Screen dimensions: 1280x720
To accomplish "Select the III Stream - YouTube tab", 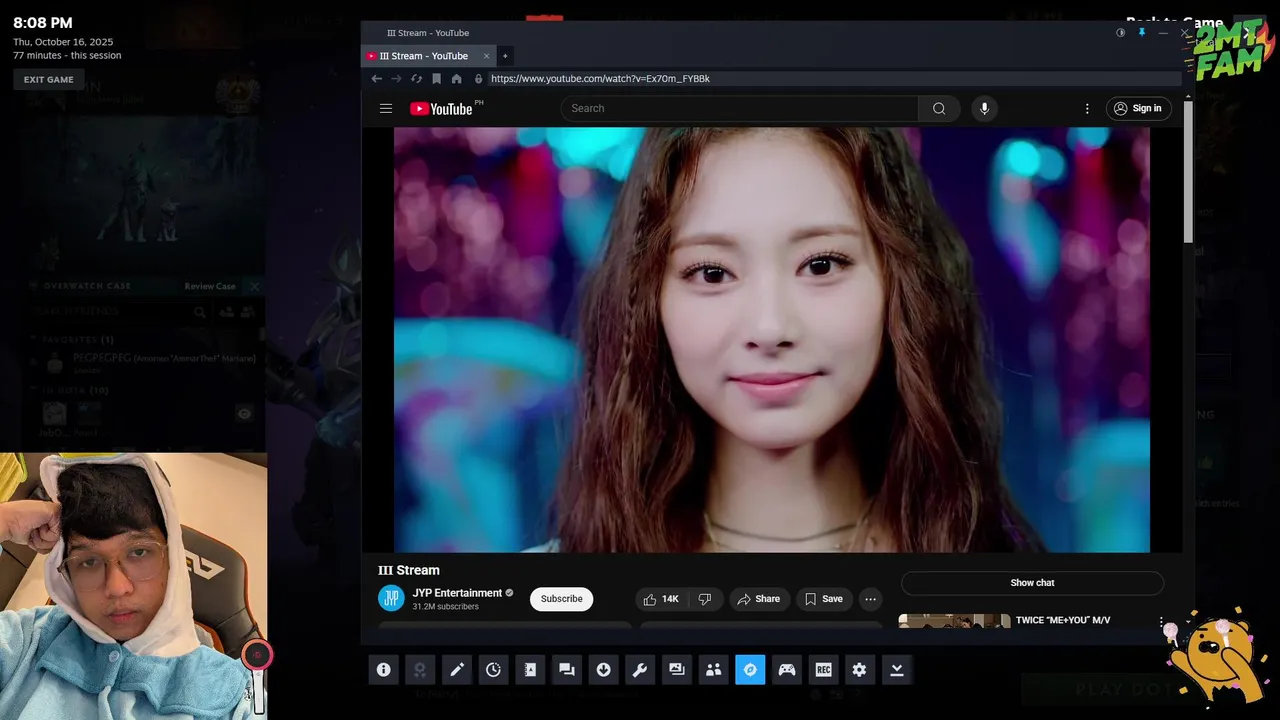I will coord(424,56).
